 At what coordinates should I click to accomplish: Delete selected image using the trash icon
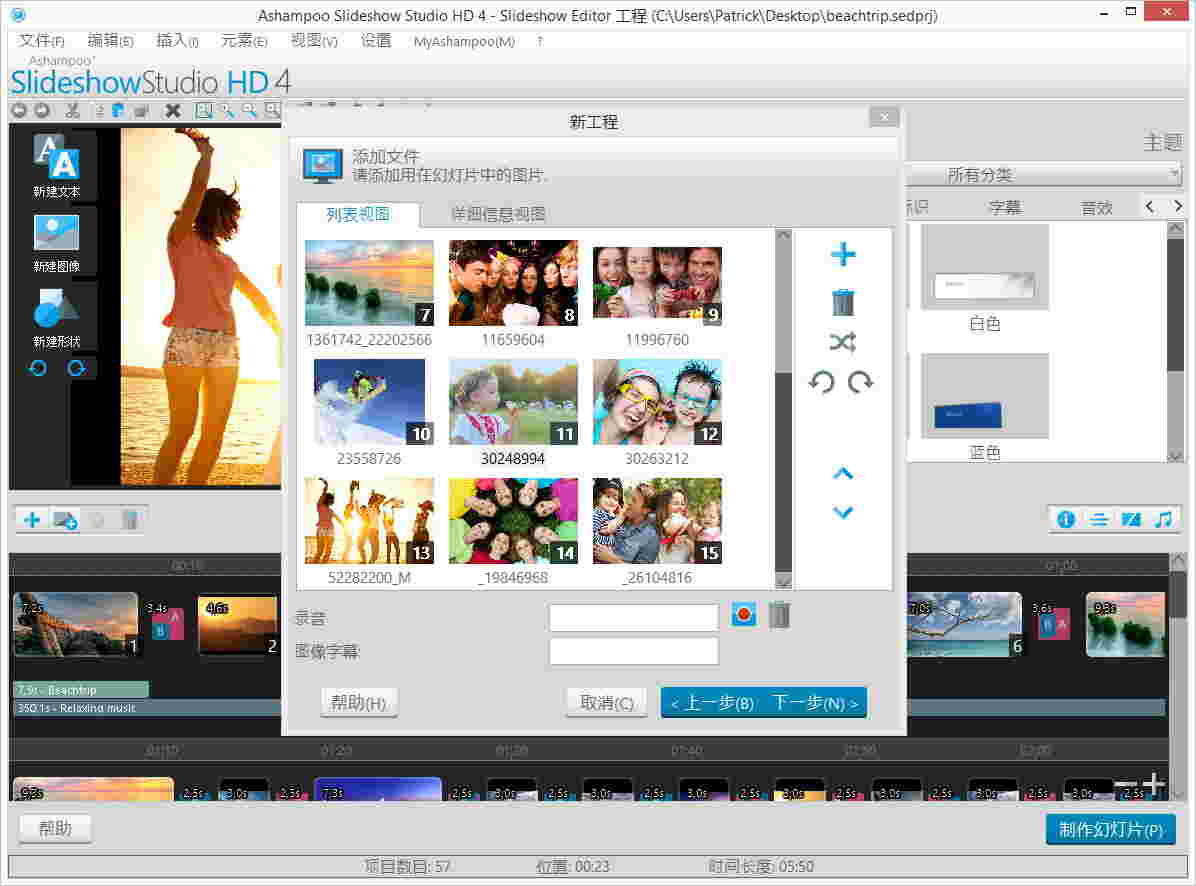click(843, 301)
